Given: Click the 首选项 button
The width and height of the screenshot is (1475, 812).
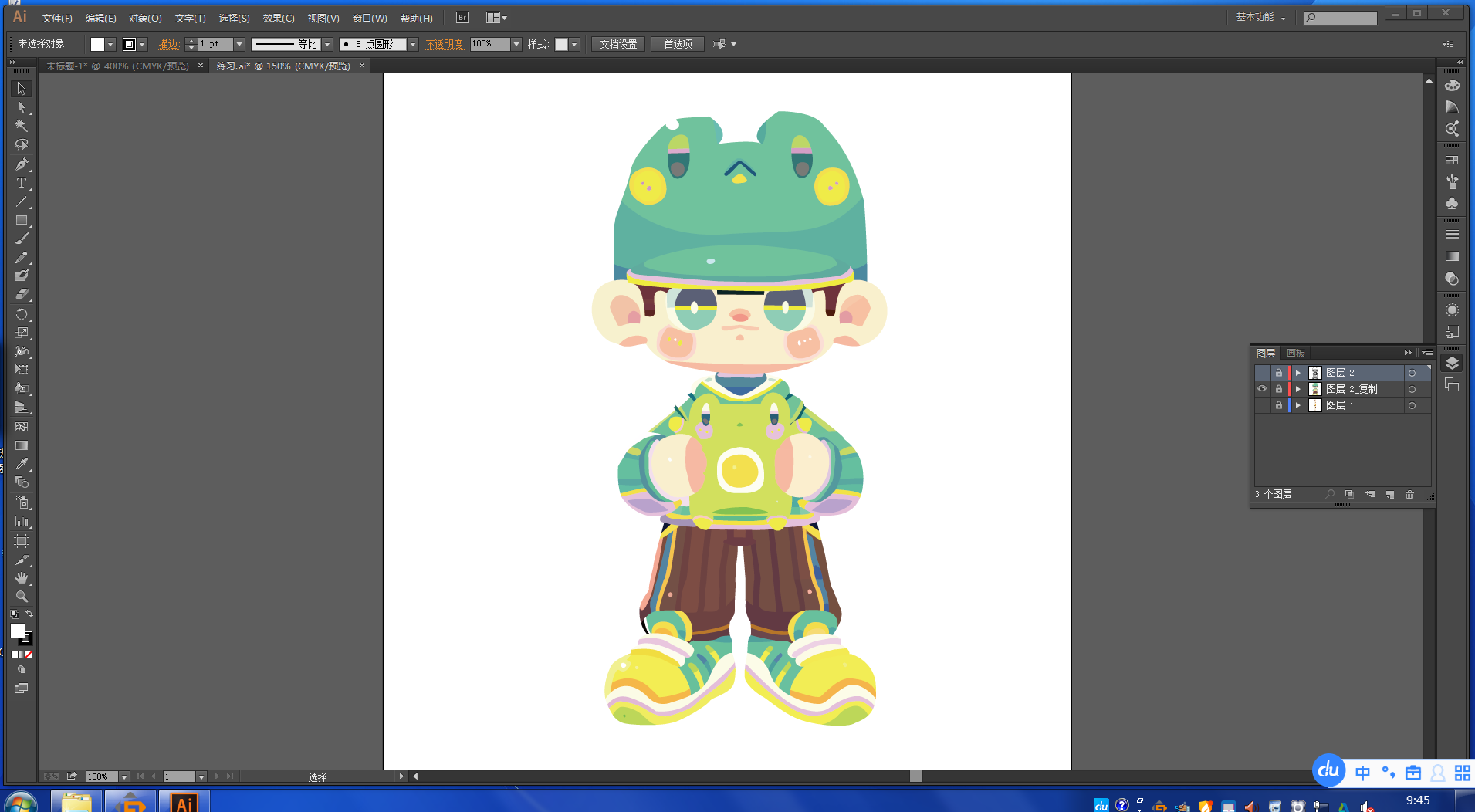Looking at the screenshot, I should point(678,45).
